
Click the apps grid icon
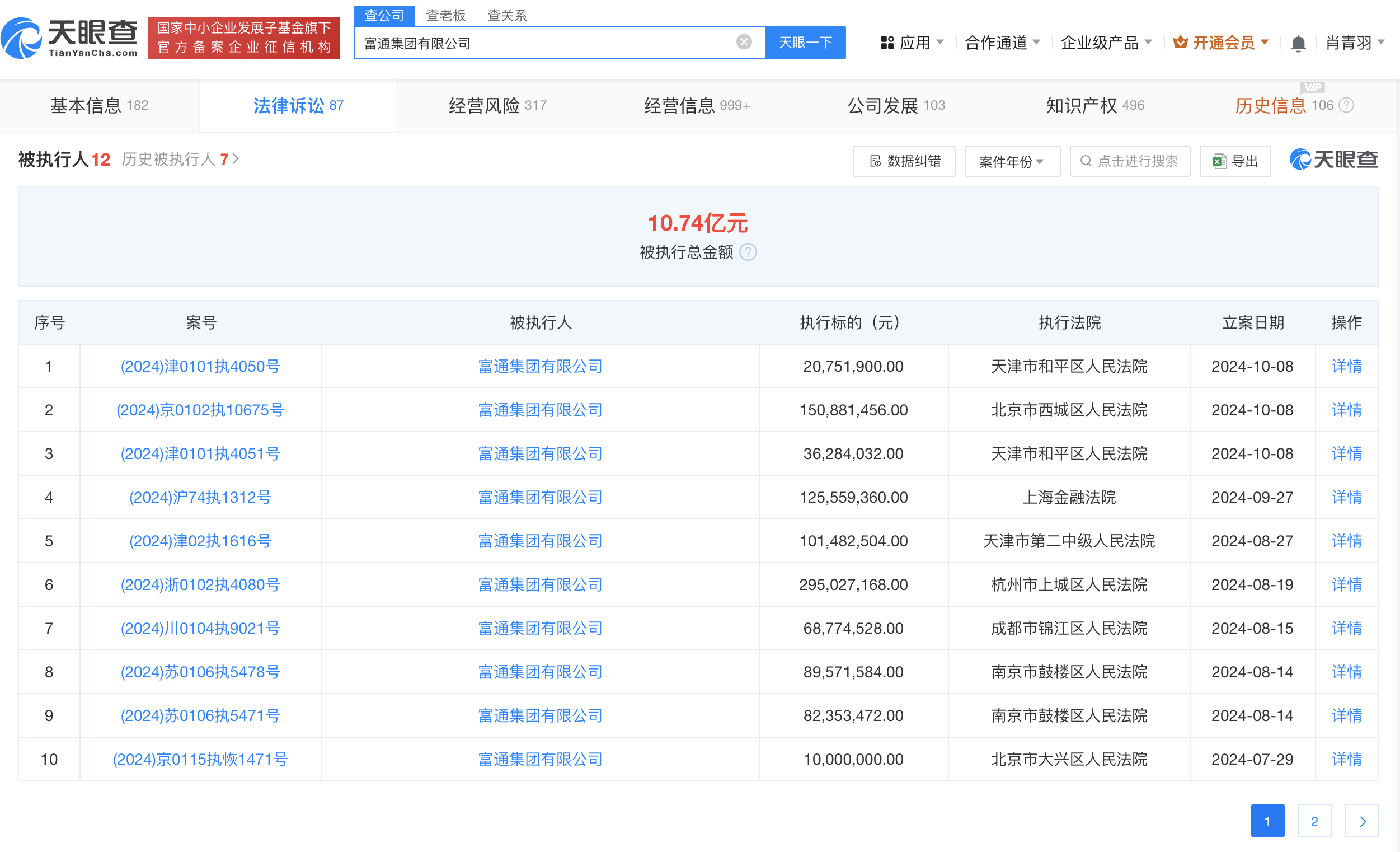887,43
